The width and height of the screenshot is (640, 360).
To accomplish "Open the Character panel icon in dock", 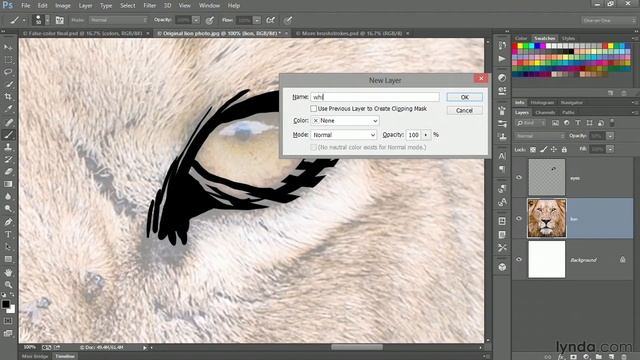I will click(502, 156).
